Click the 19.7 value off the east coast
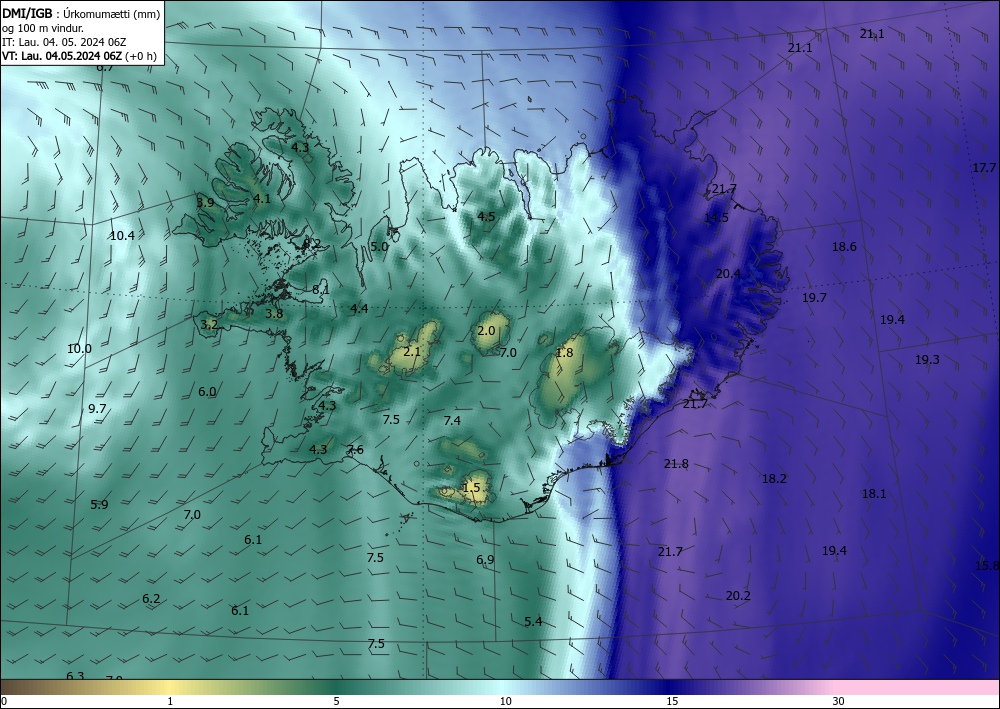 [814, 298]
